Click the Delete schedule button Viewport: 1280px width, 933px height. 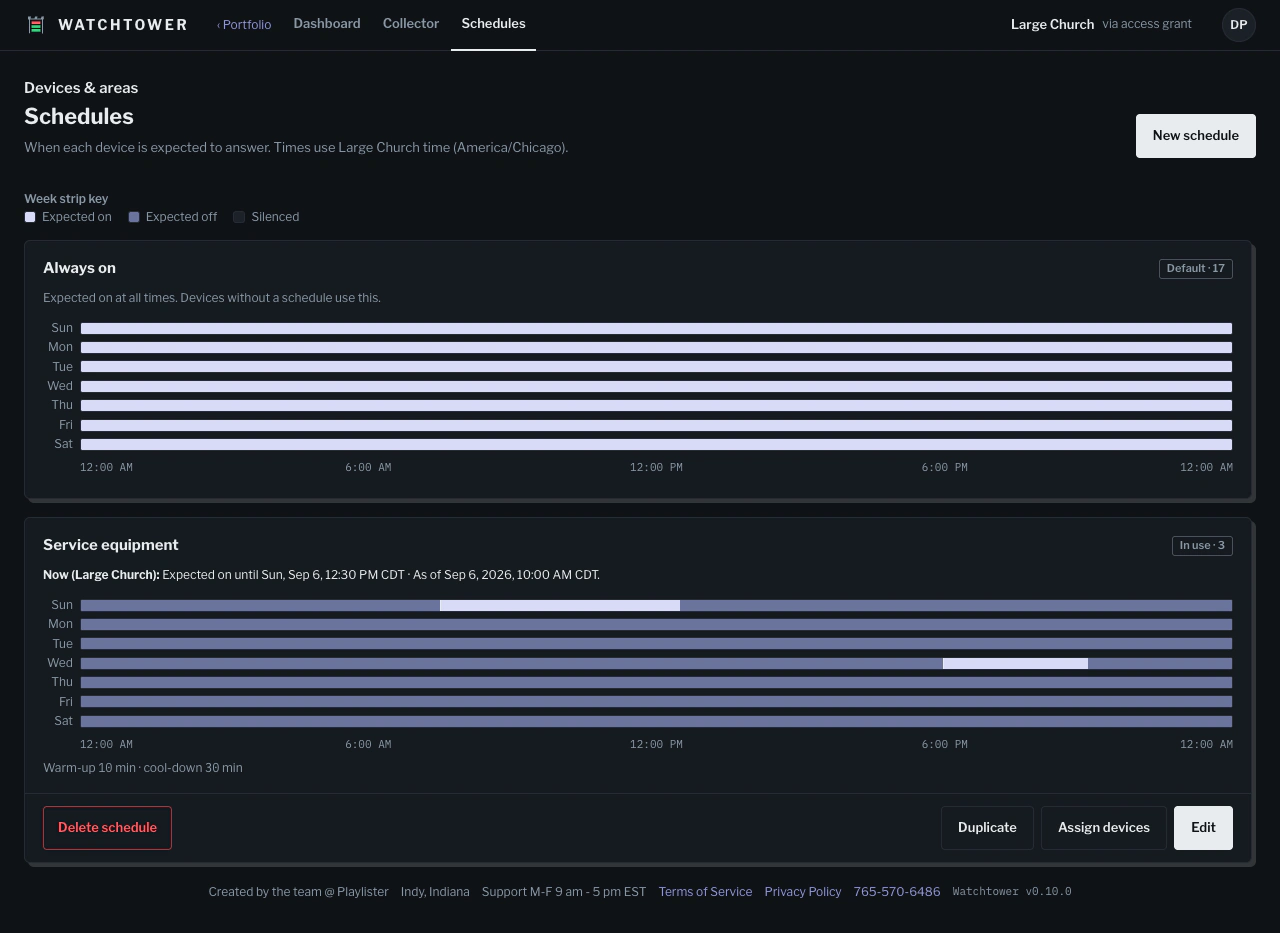(107, 828)
